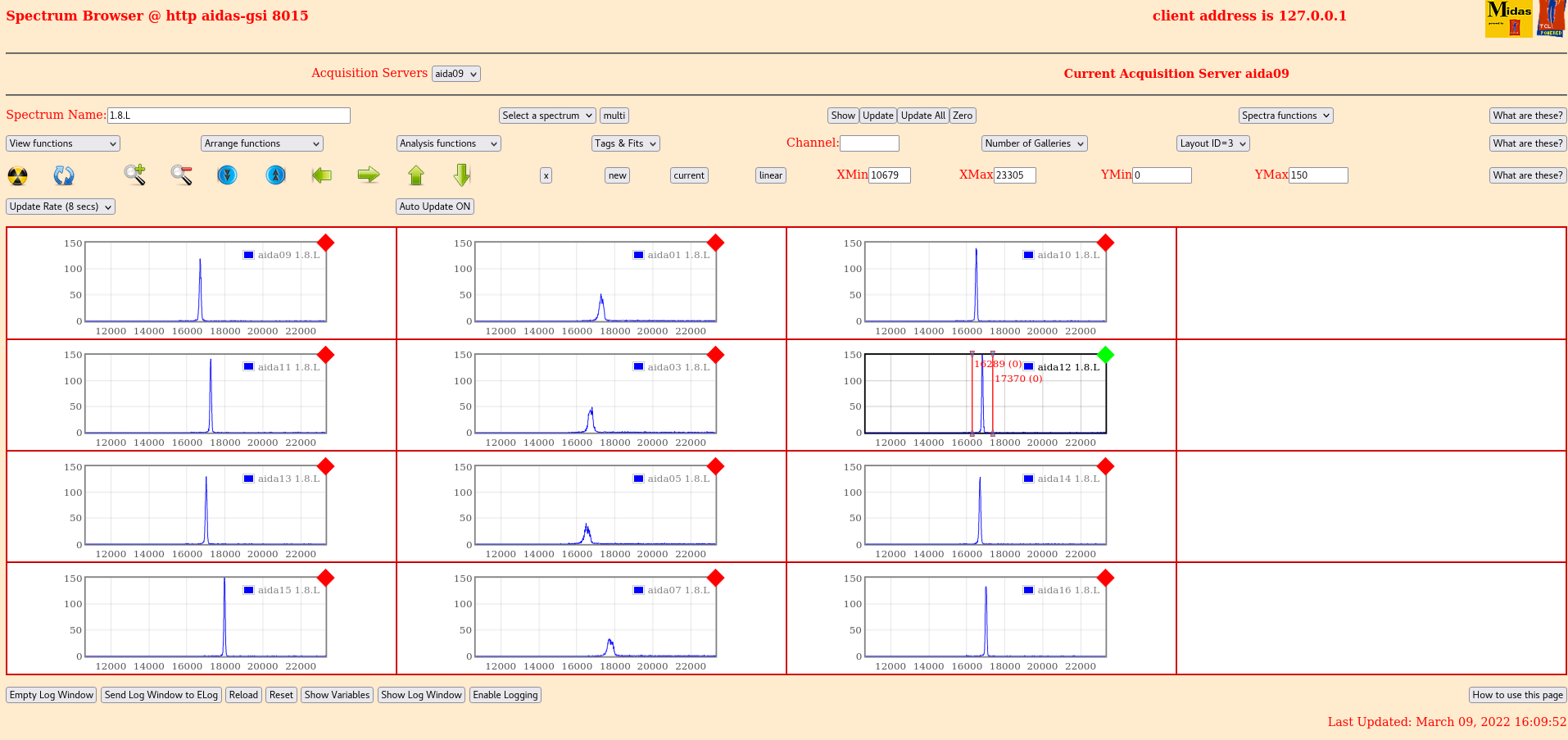The width and height of the screenshot is (1568, 740).
Task: Click the blue double up-arrow icon
Action: click(x=276, y=175)
